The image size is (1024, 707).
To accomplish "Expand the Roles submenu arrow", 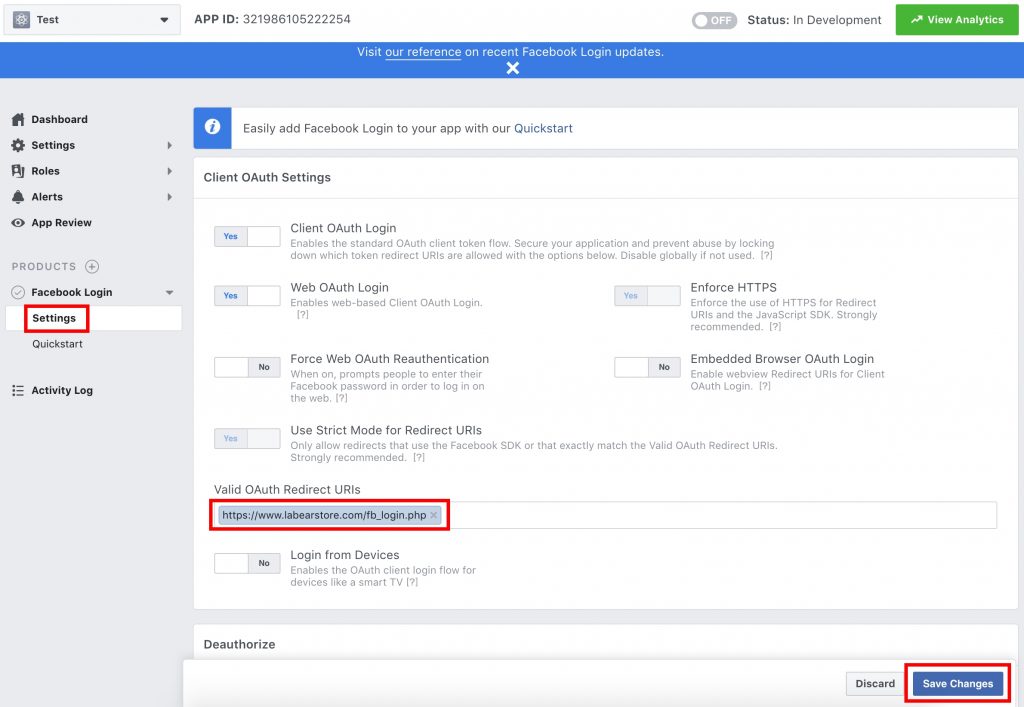I will (169, 171).
